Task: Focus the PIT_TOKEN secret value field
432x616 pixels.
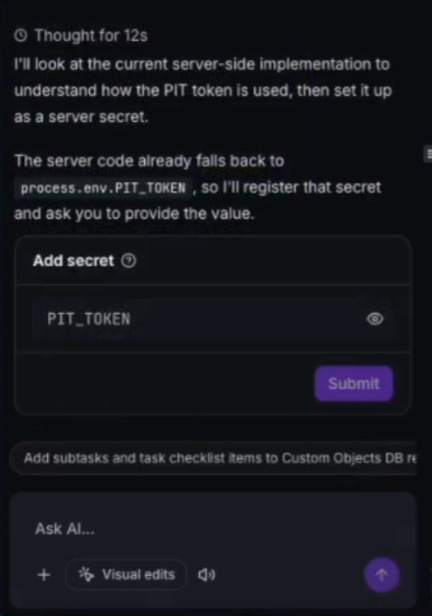Action: point(198,319)
